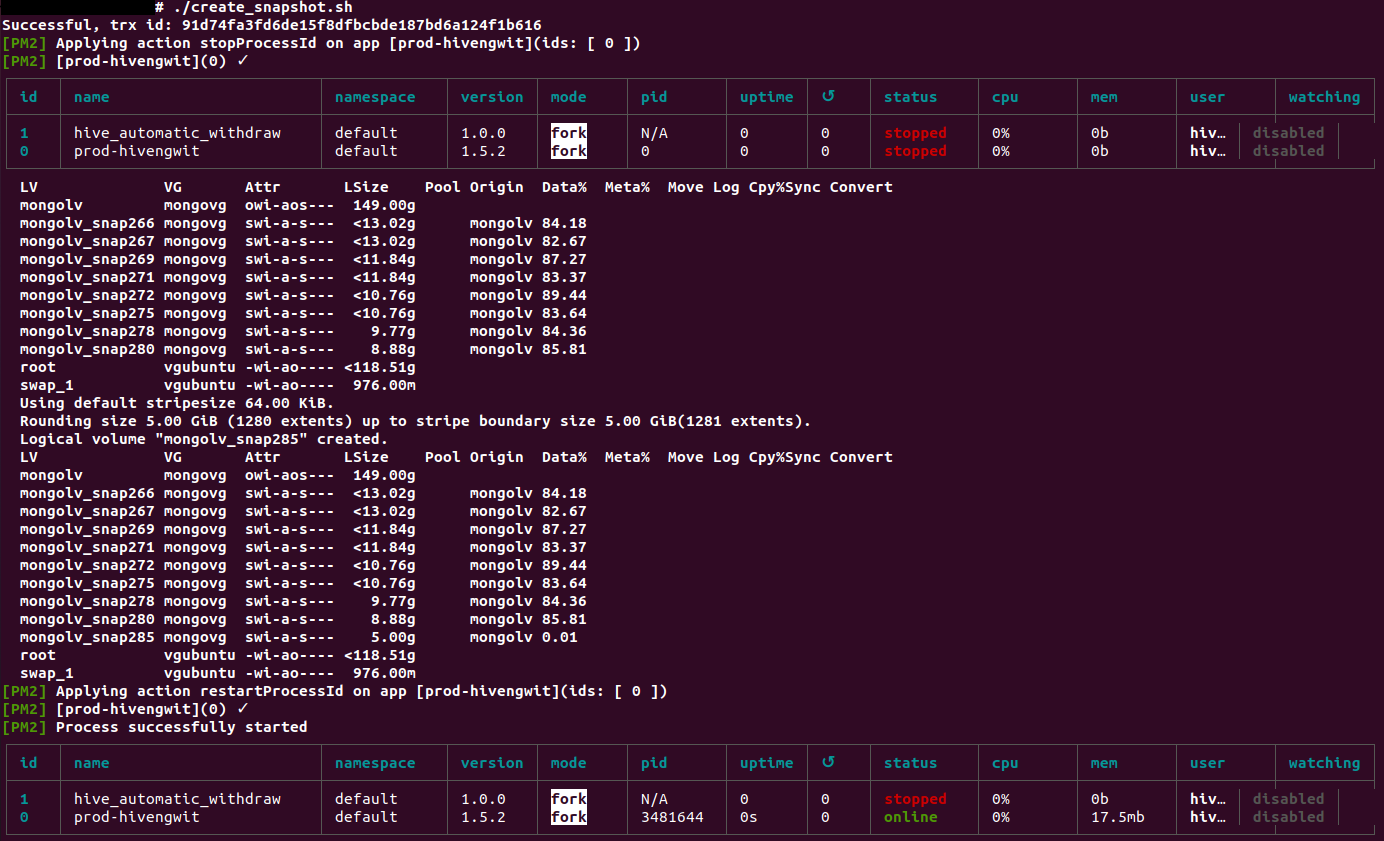
Task: Click the green online status of prod-hivengwit
Action: coord(910,817)
